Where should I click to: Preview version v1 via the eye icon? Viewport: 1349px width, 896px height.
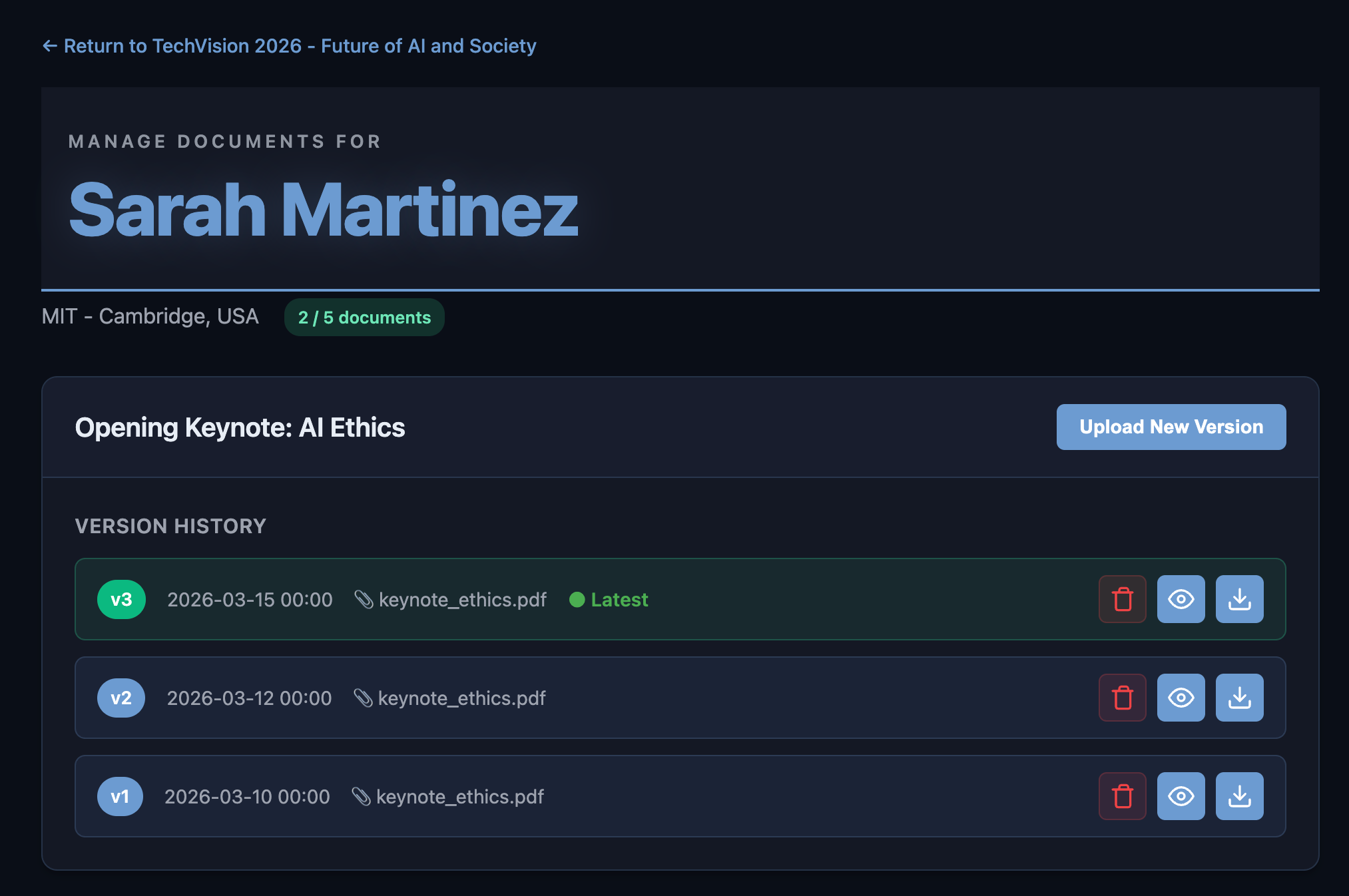(1181, 796)
